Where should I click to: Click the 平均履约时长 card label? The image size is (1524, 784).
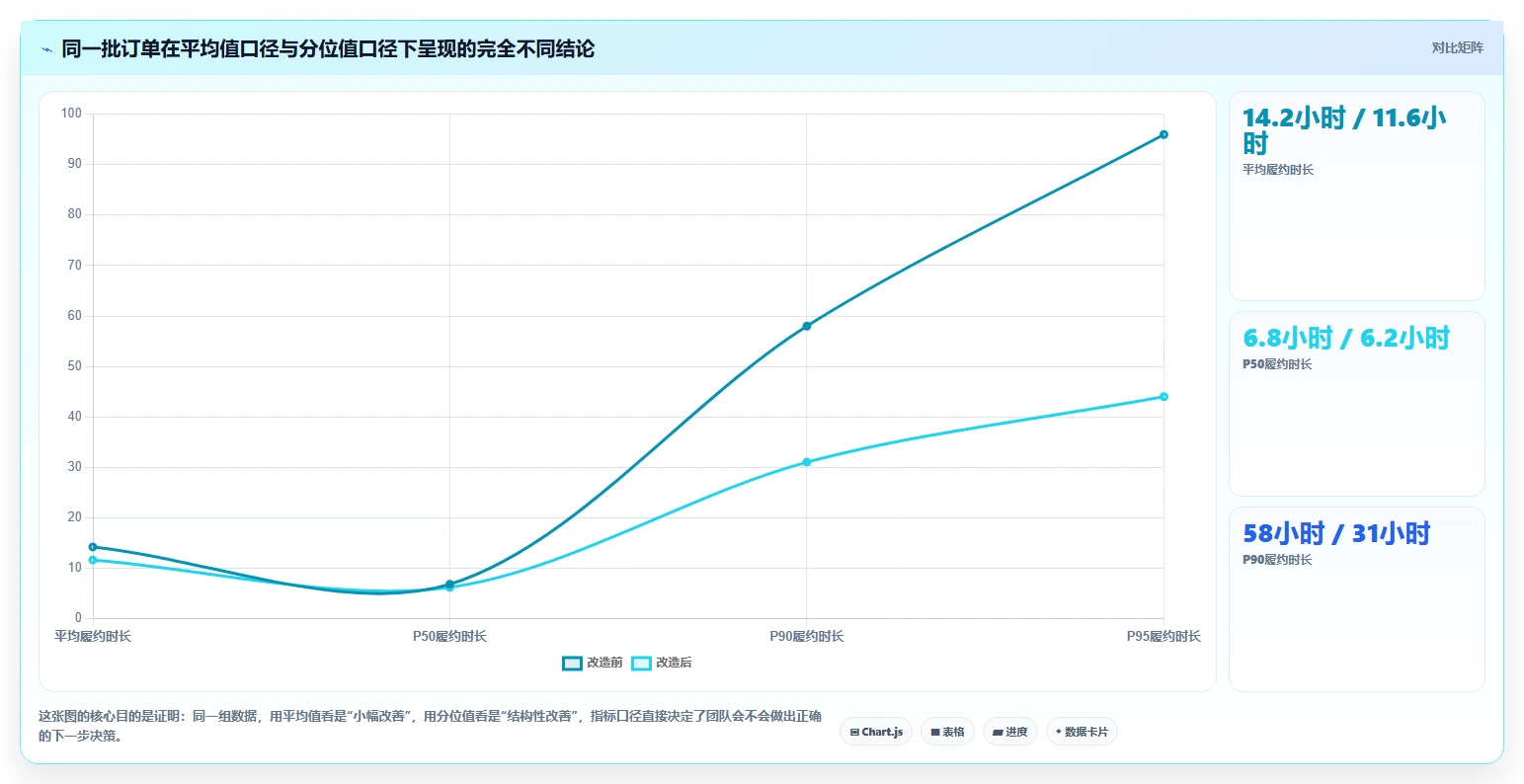click(1278, 170)
